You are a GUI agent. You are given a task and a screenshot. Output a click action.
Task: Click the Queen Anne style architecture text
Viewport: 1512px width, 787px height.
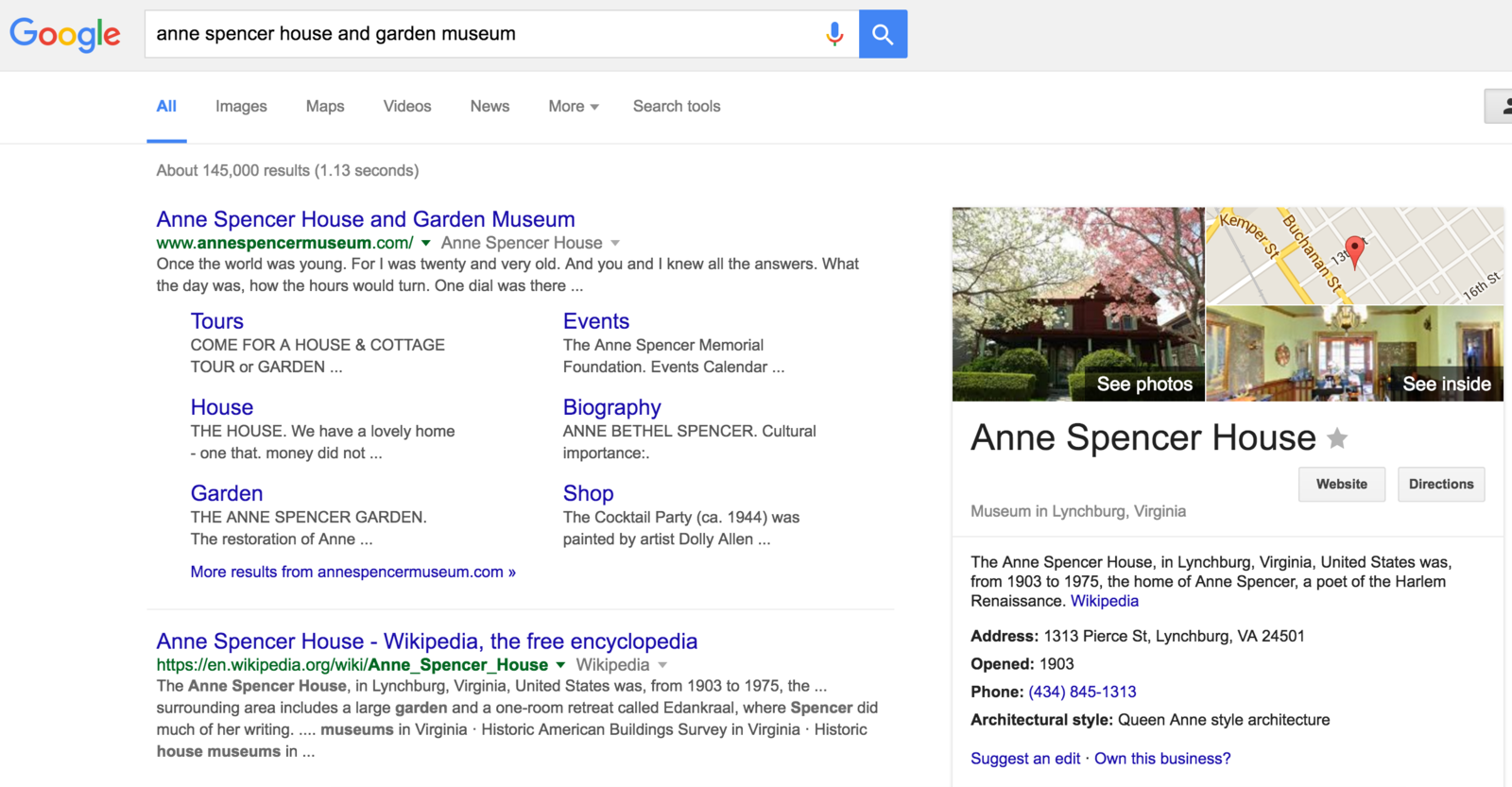tap(1224, 720)
